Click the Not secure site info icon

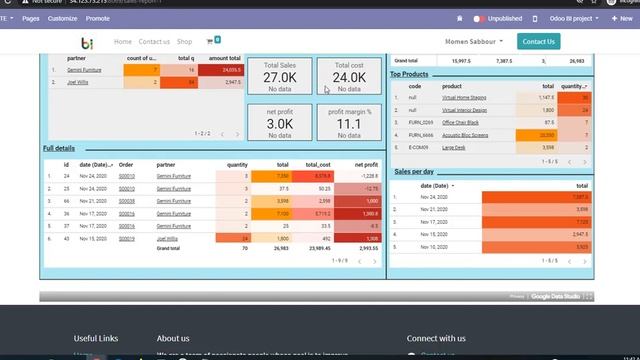25,2
